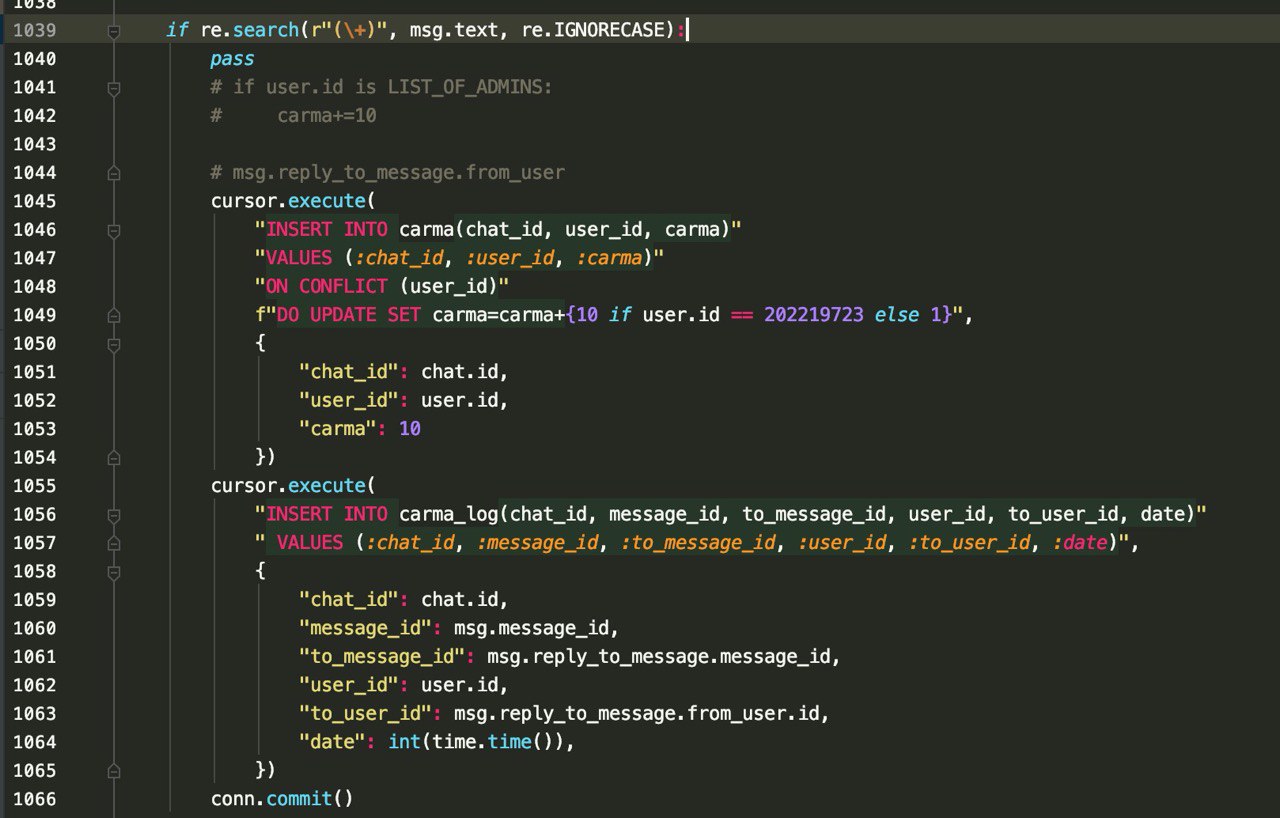Select line number 1066 in the gutter

[34, 799]
